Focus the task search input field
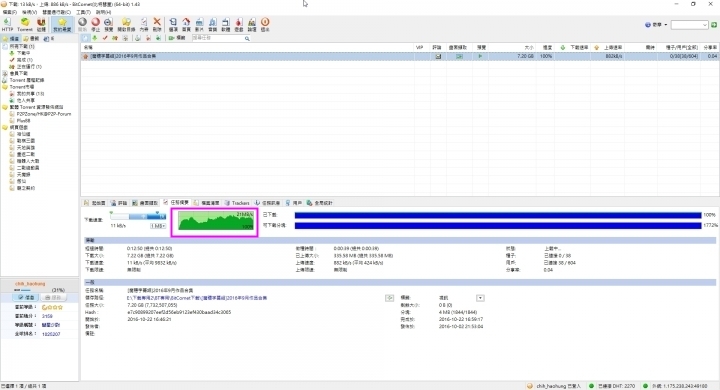The image size is (720, 390). [217, 38]
